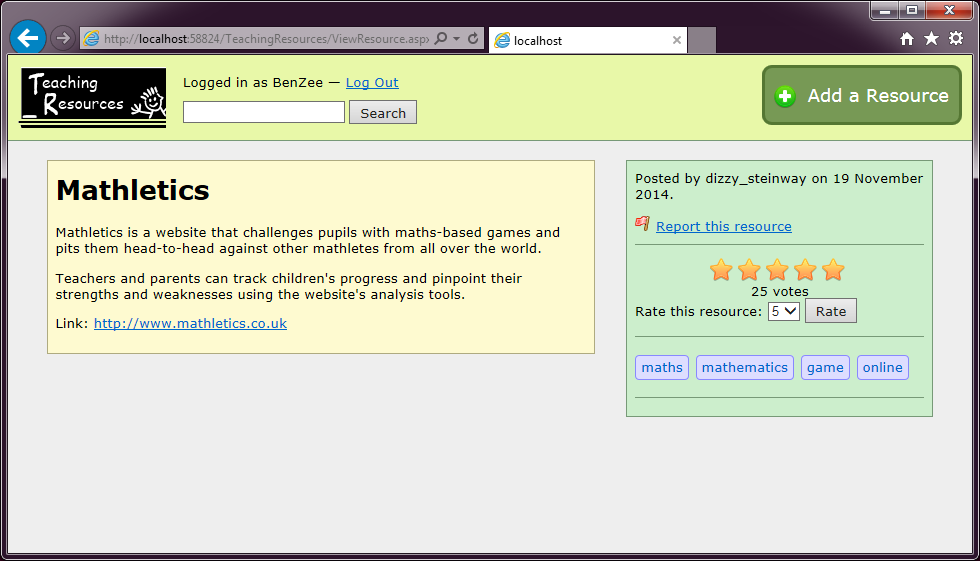
Task: Click the fourth rating star
Action: tap(806, 270)
